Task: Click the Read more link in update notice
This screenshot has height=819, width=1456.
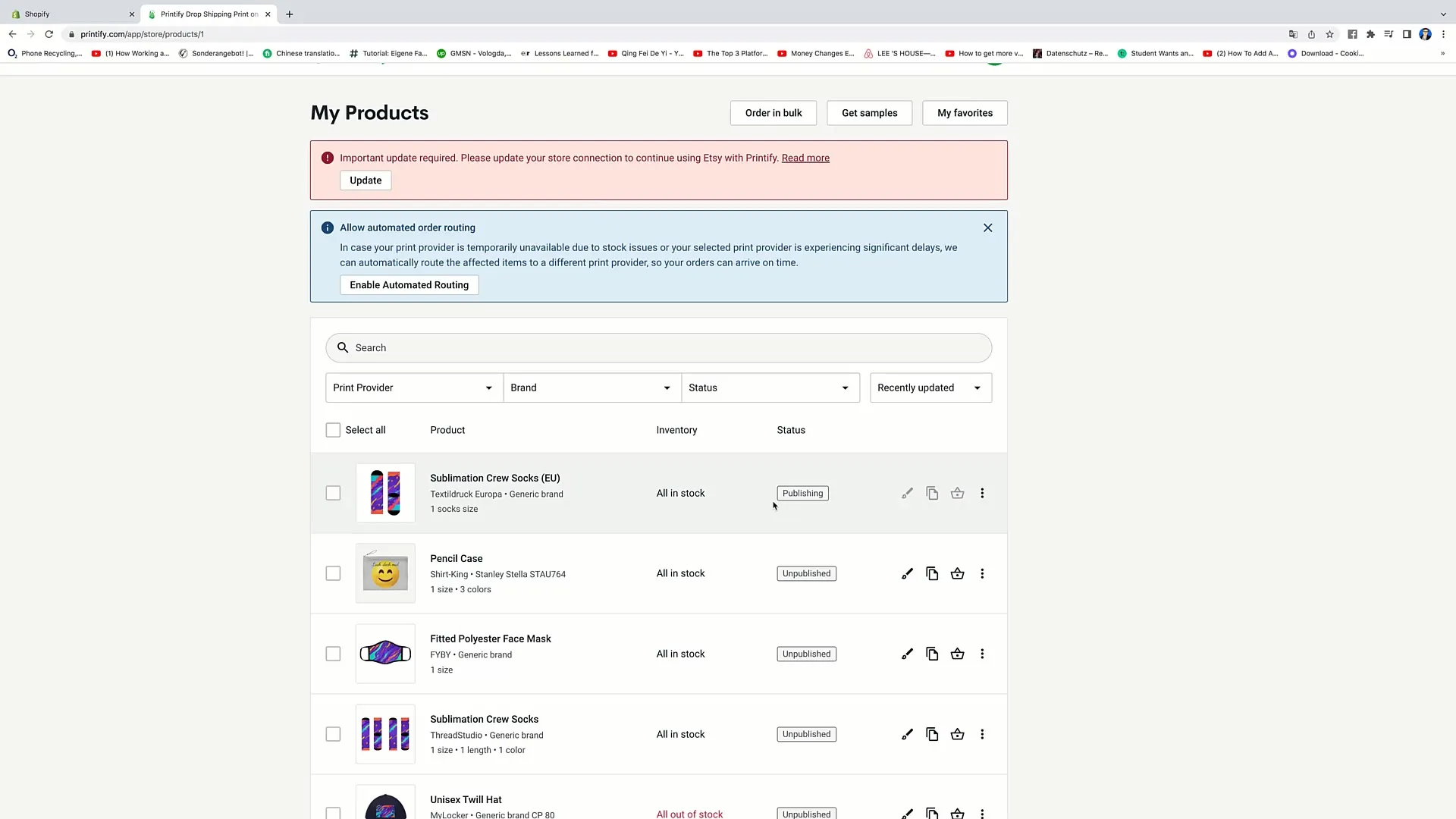Action: pos(805,157)
